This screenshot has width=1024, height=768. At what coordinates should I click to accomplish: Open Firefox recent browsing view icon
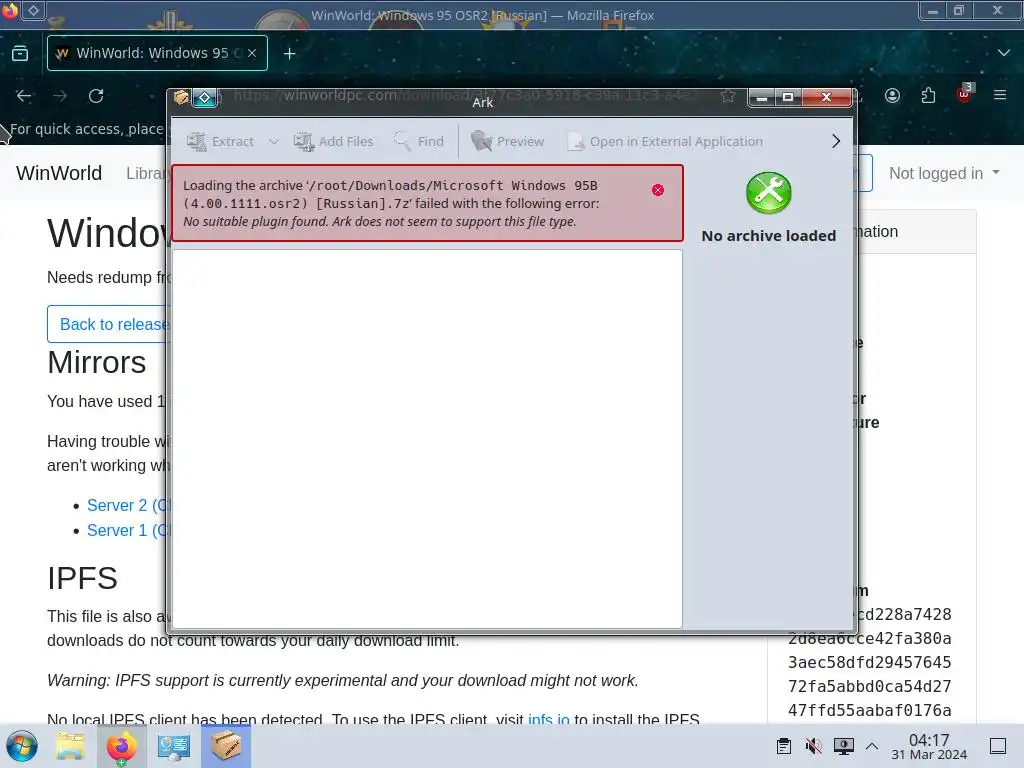(x=20, y=54)
